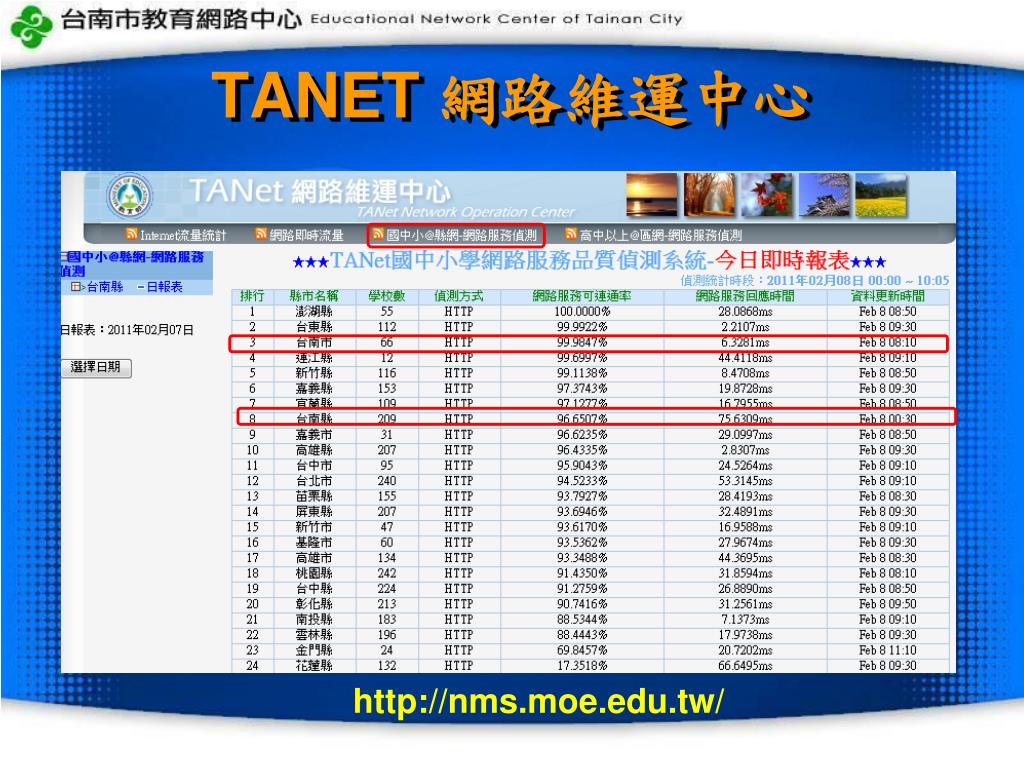Click the http://nms.moe.edu.tw/ URL text

click(x=538, y=701)
